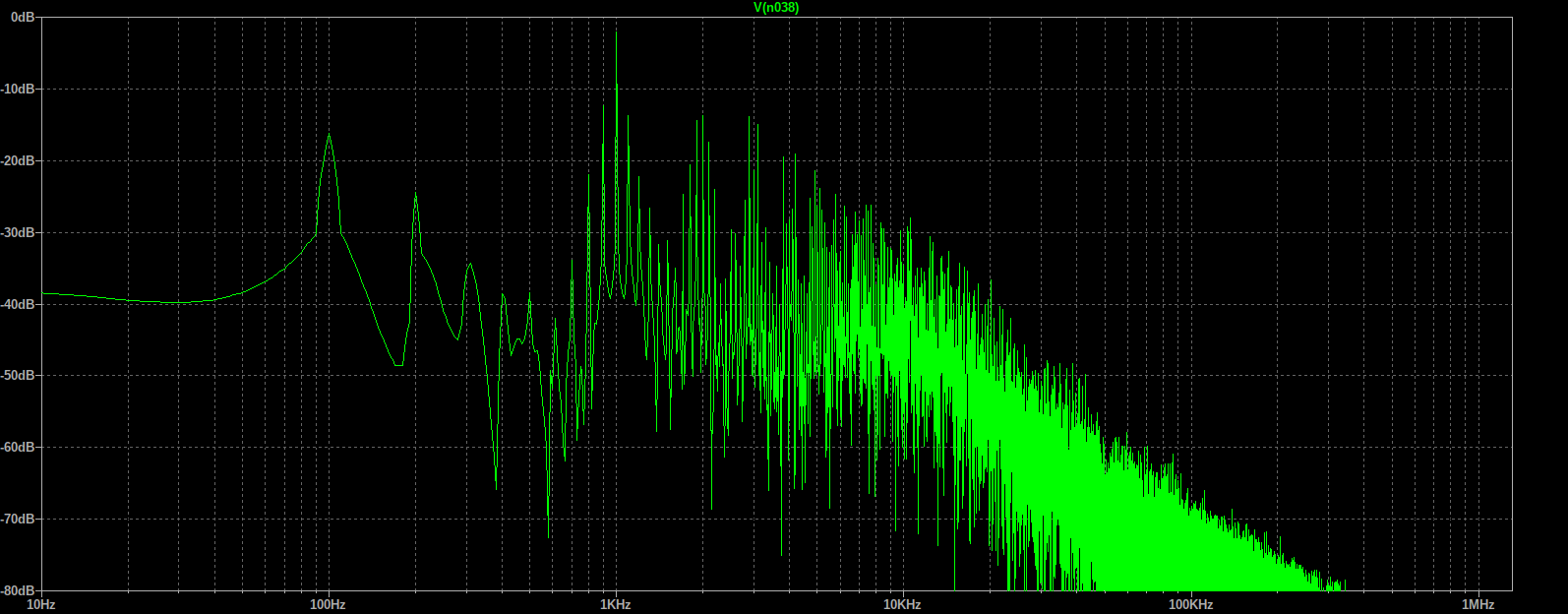
Task: Click the -30dB axis label
Action: pos(19,232)
